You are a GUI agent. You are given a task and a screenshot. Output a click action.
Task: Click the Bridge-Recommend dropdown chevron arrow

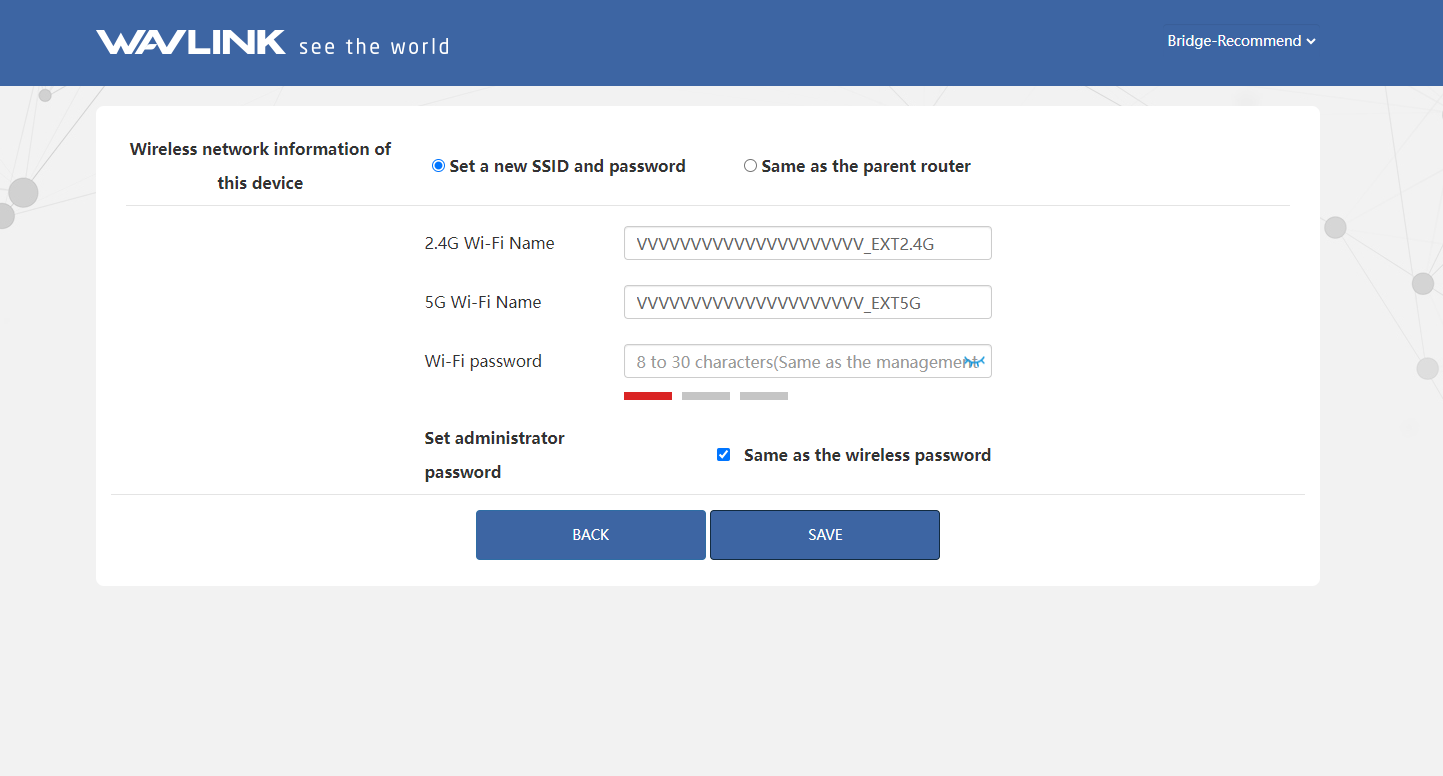click(1311, 42)
